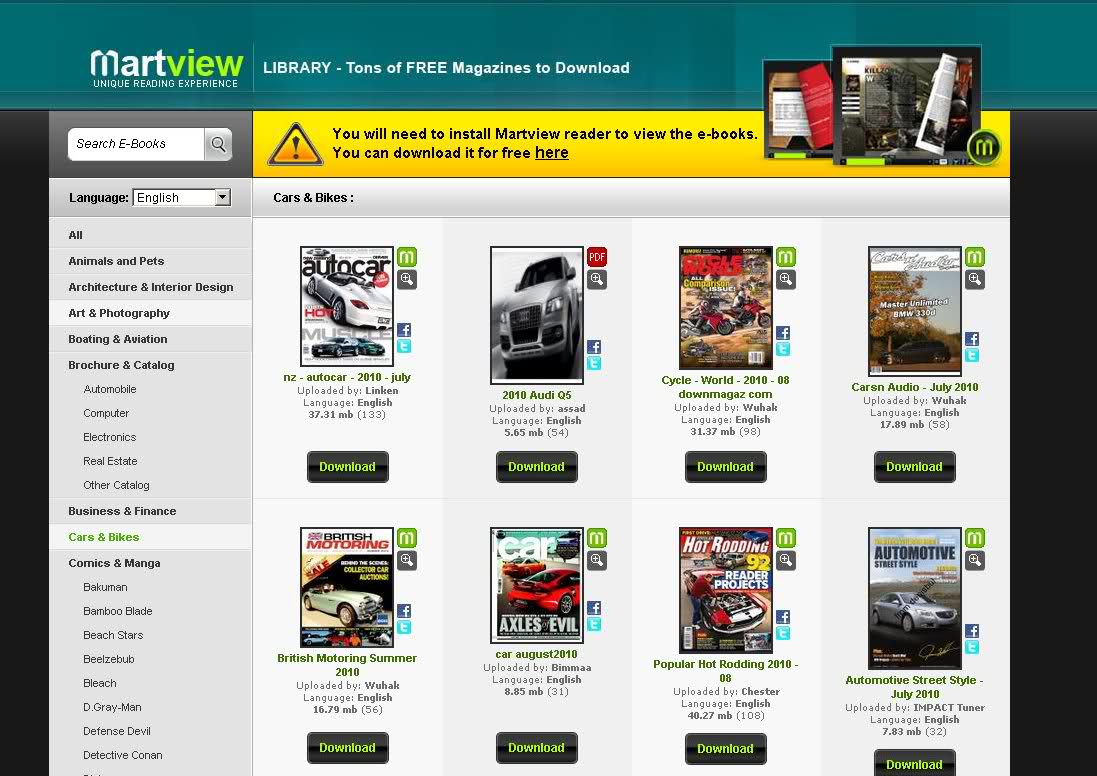Viewport: 1097px width, 776px height.
Task: Zoom the nz autocar cover preview
Action: [x=407, y=280]
